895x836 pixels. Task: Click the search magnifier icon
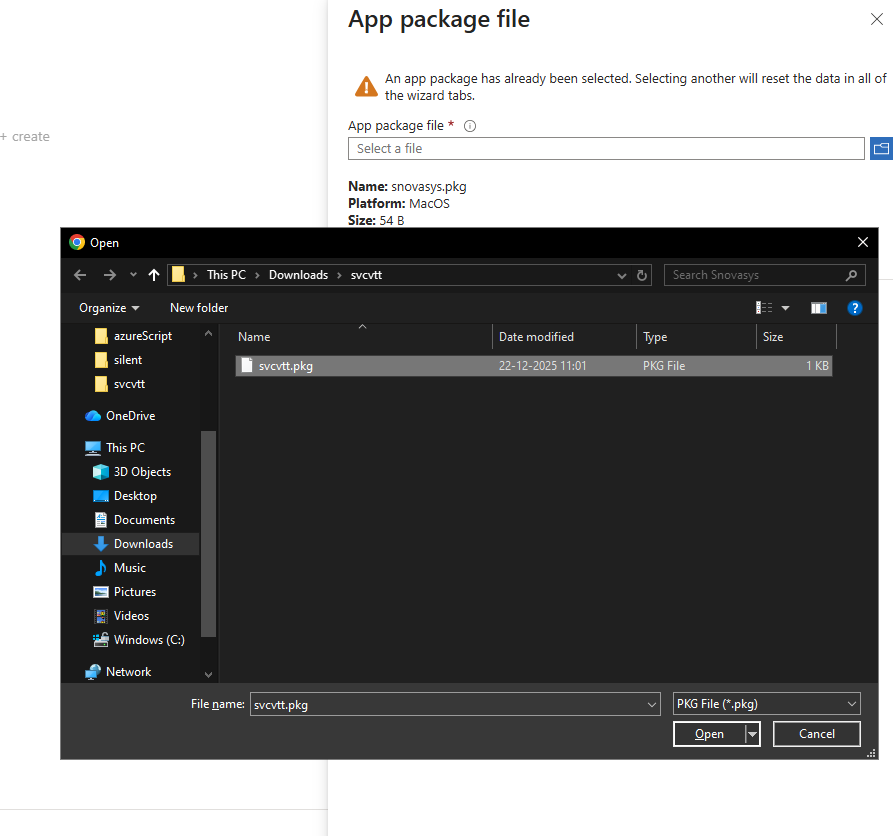point(851,275)
